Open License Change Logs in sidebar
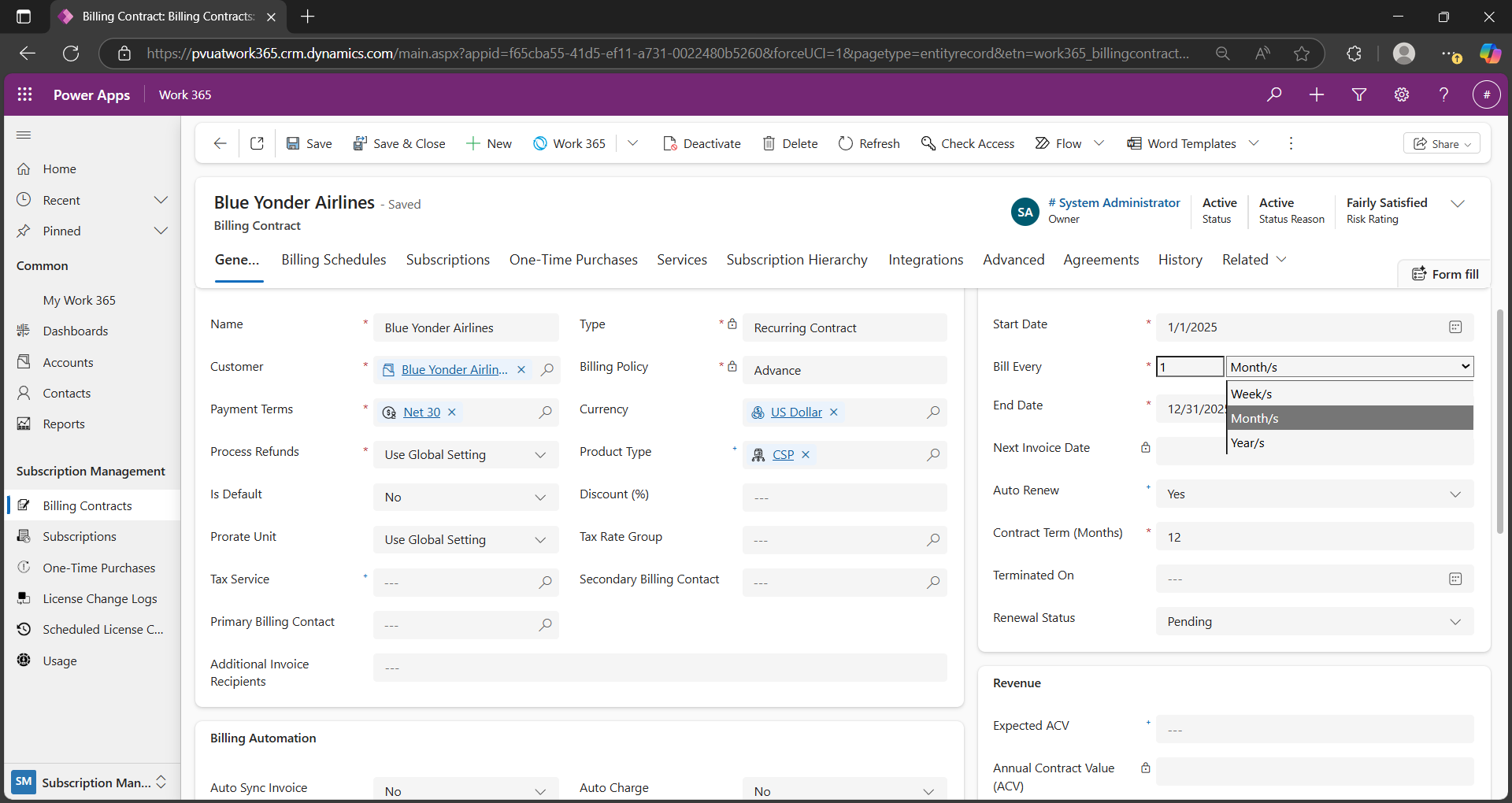This screenshot has width=1512, height=803. click(x=100, y=598)
